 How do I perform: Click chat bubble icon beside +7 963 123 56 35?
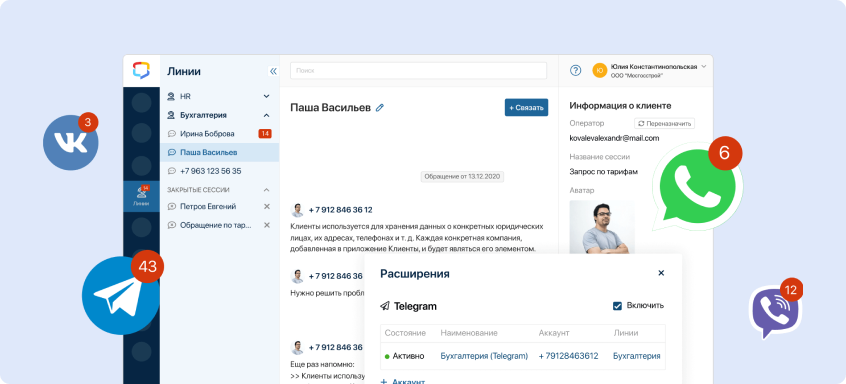[172, 171]
